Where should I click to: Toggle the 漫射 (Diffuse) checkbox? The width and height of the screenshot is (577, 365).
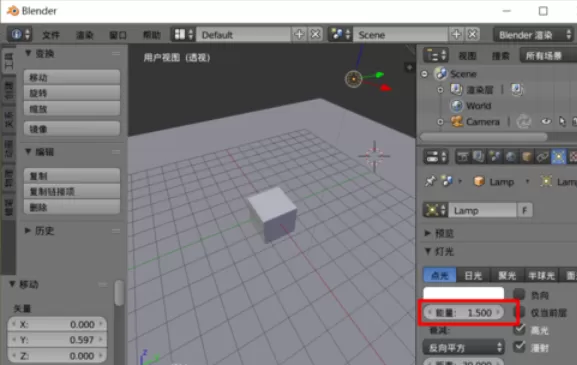(x=519, y=347)
